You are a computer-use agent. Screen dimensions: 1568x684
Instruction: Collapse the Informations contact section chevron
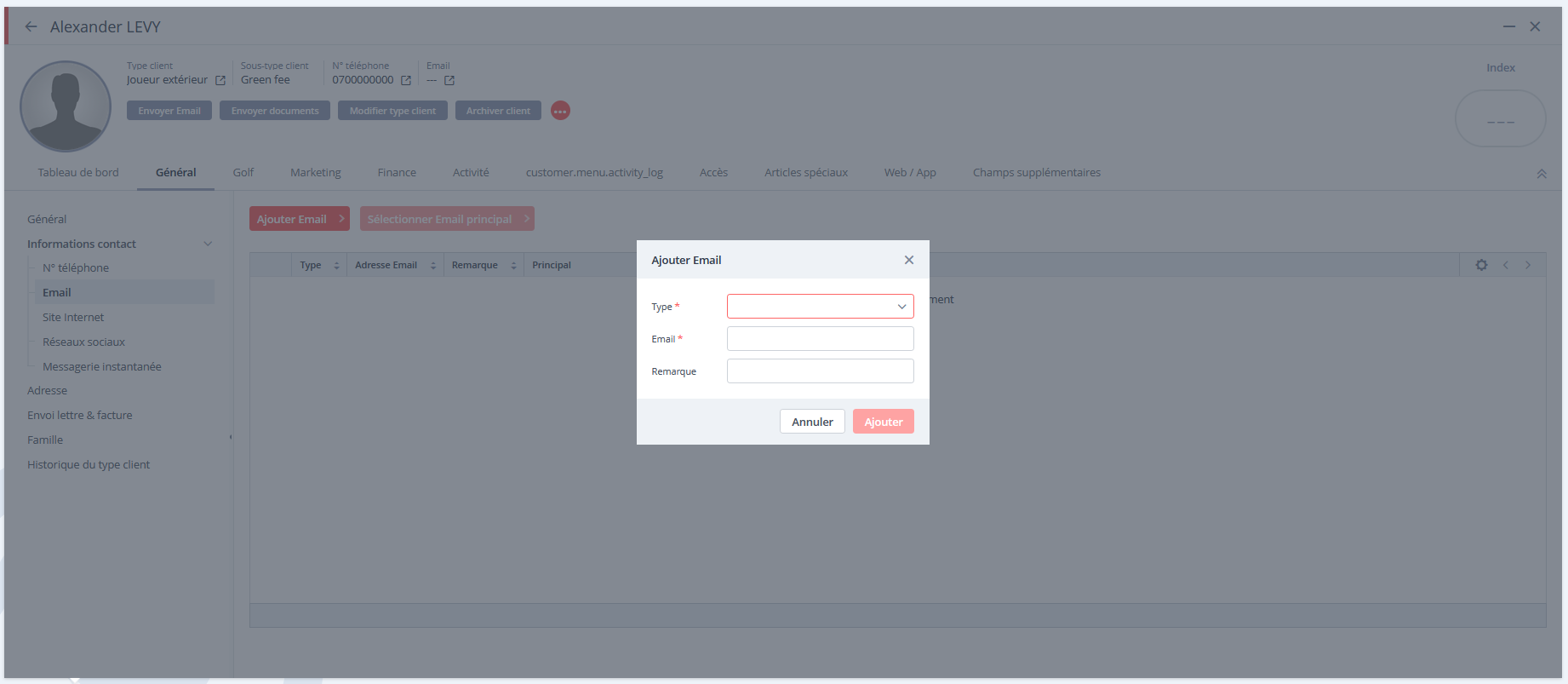tap(208, 244)
